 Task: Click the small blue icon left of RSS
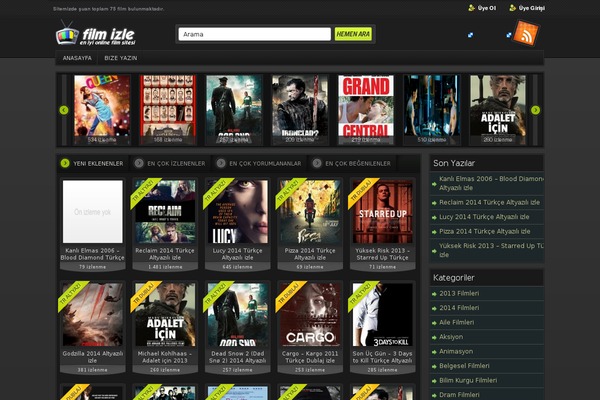(x=509, y=35)
